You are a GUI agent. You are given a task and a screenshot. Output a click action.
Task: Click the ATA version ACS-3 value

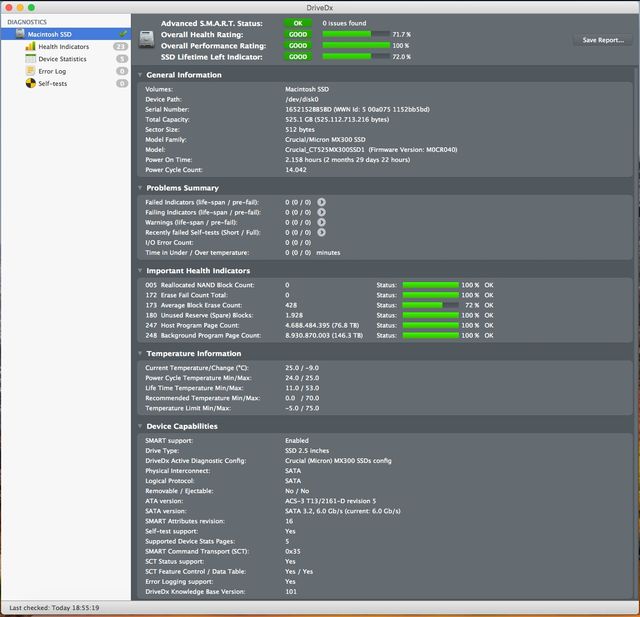331,501
